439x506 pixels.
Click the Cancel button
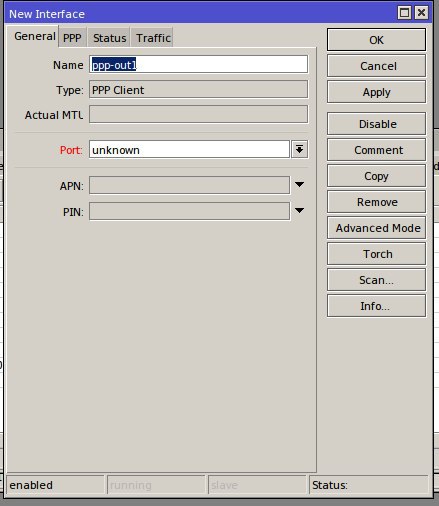(x=376, y=66)
